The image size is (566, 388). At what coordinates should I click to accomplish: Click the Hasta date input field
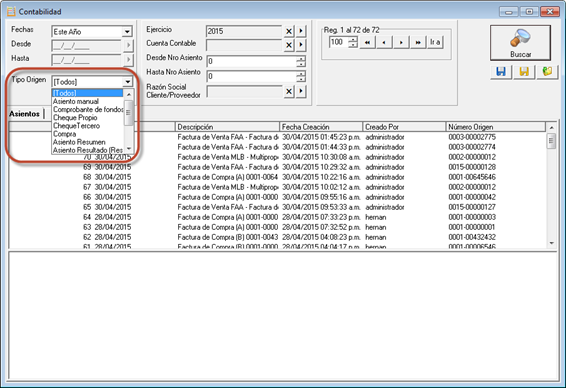86,60
